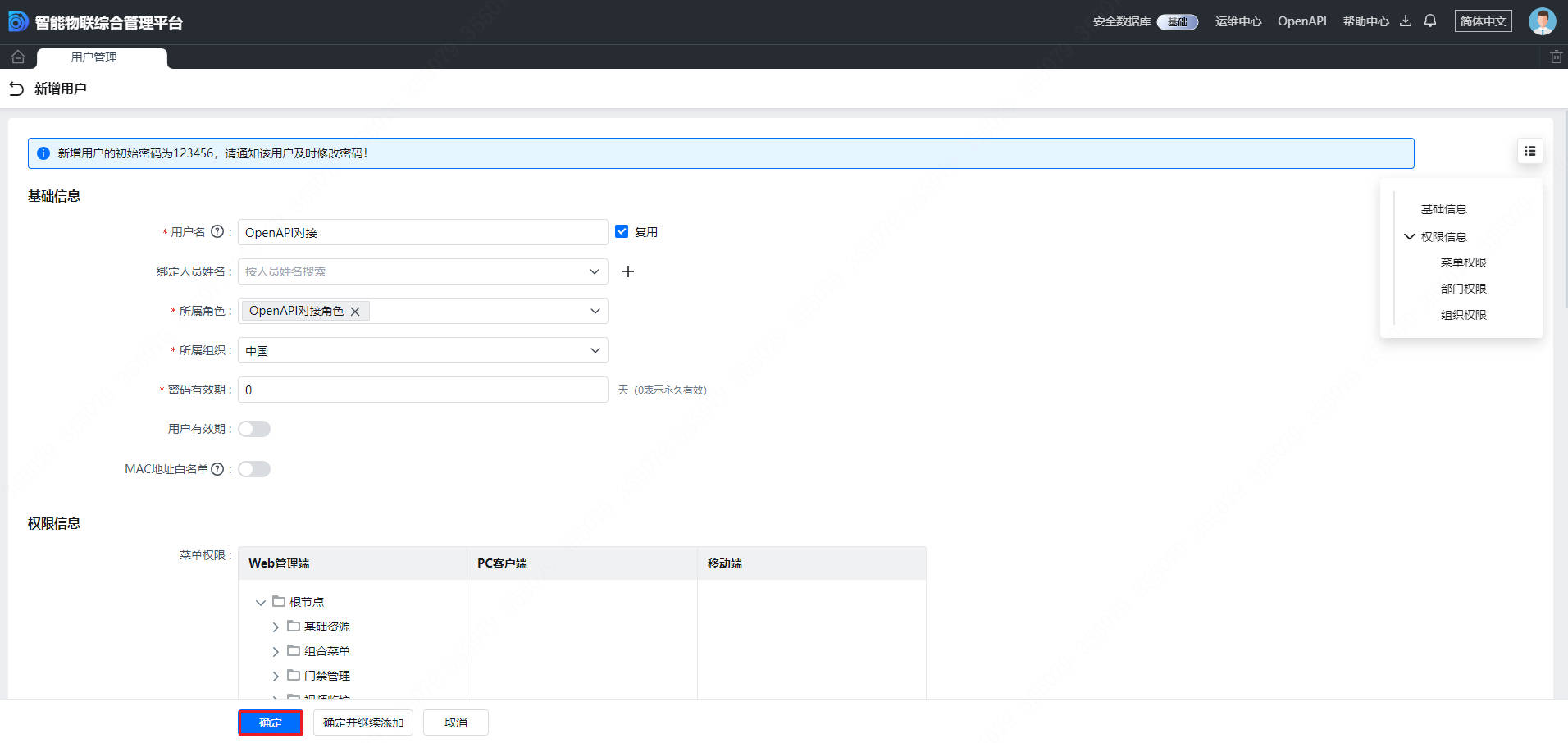Click the trash icon in tab bar
Image resolution: width=1568 pixels, height=743 pixels.
[x=1556, y=57]
